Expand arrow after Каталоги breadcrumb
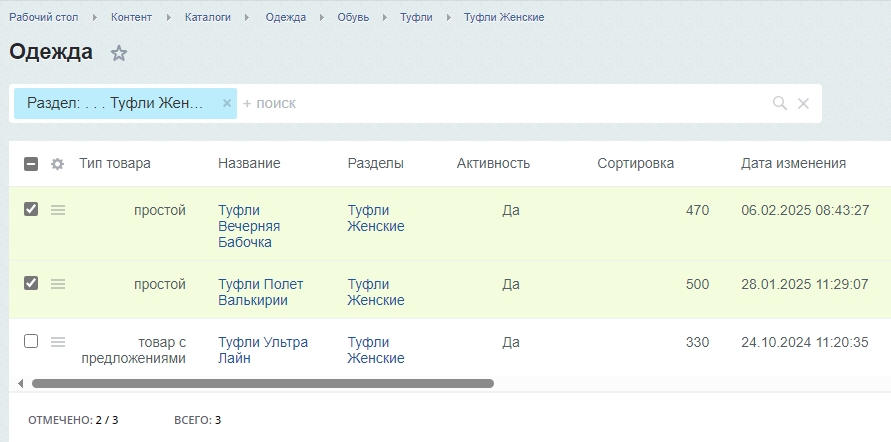The height and width of the screenshot is (442, 891). pos(248,18)
